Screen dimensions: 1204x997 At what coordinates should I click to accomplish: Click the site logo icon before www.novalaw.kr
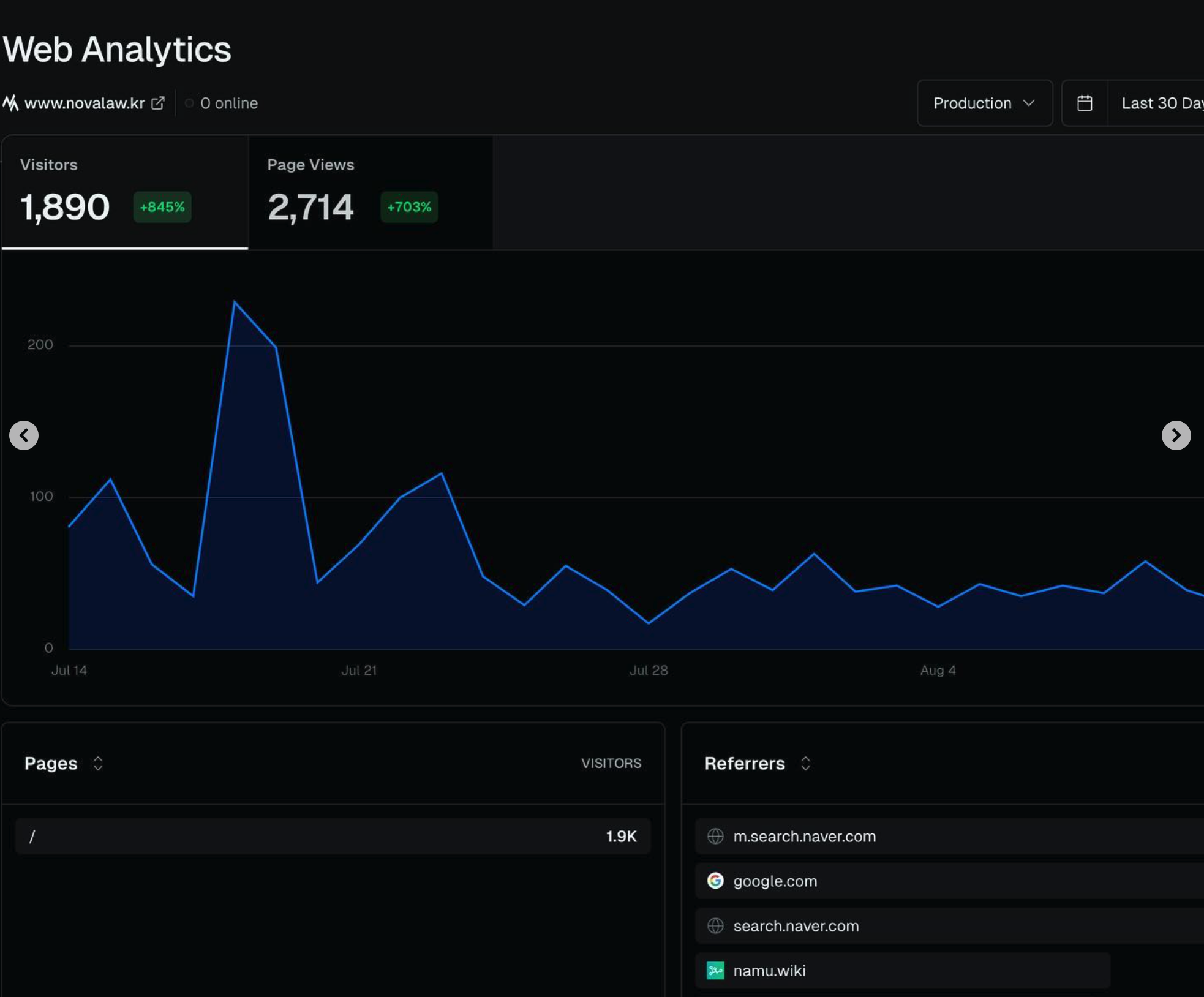10,103
